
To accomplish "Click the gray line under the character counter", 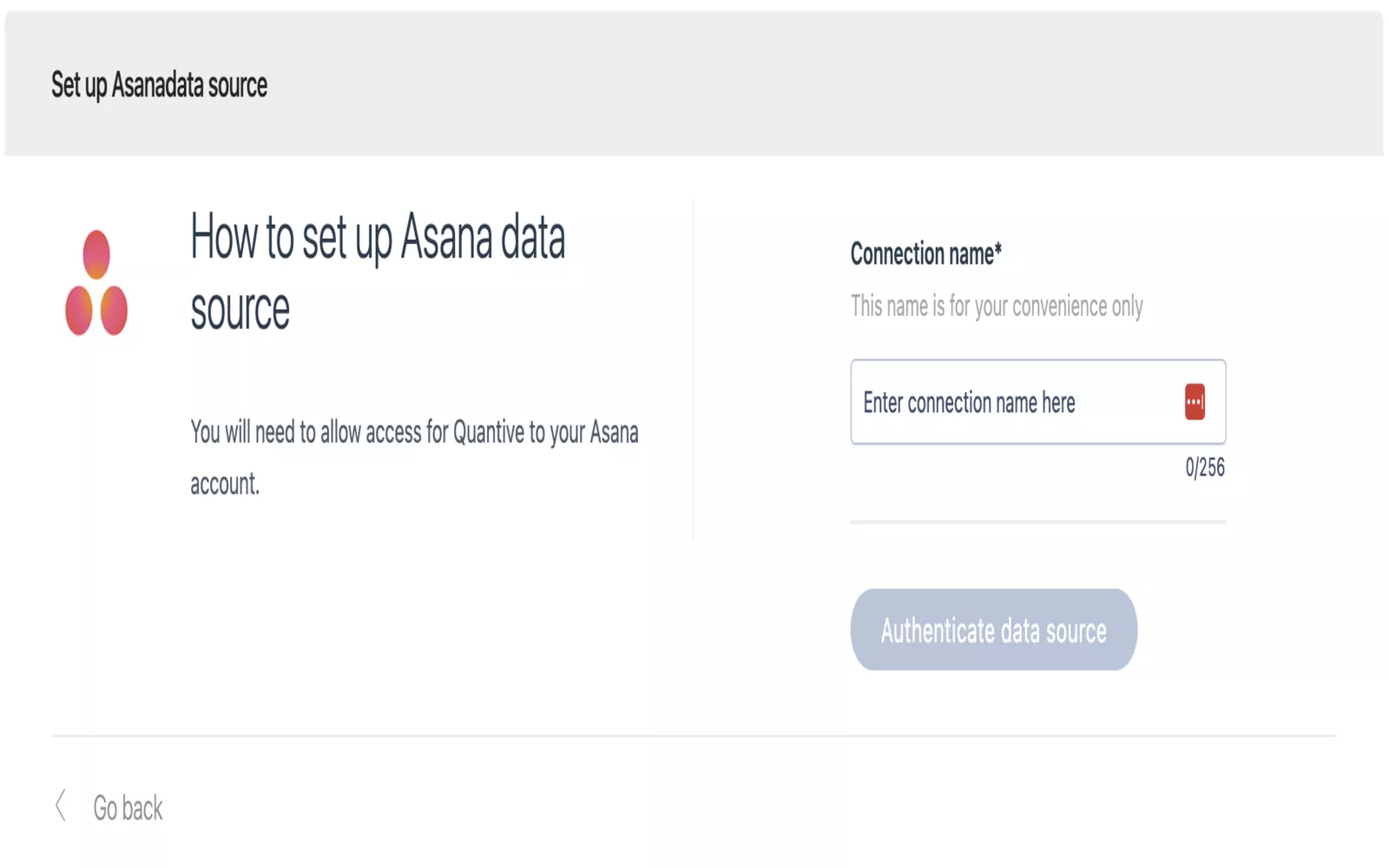I will coord(1037,522).
